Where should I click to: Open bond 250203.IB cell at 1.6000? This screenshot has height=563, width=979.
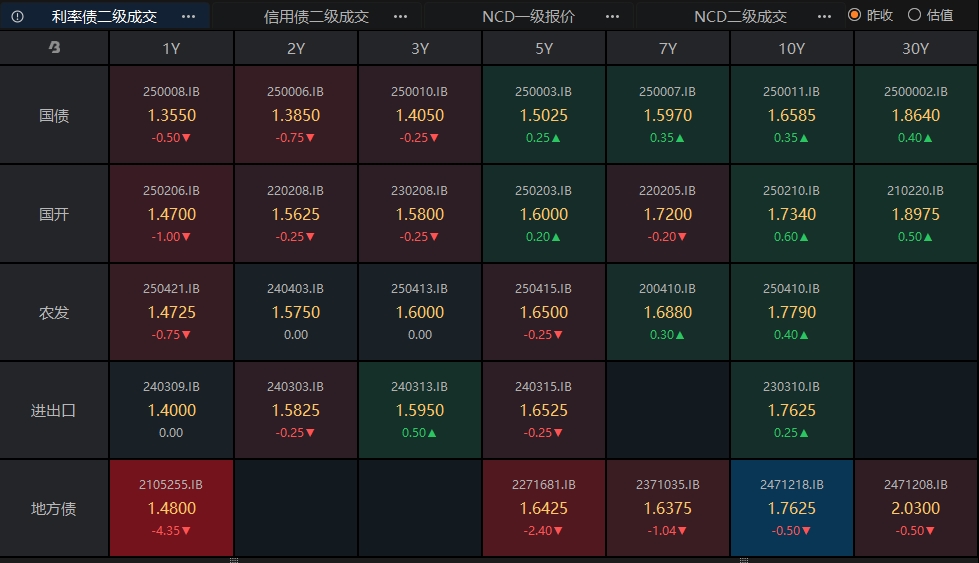544,213
